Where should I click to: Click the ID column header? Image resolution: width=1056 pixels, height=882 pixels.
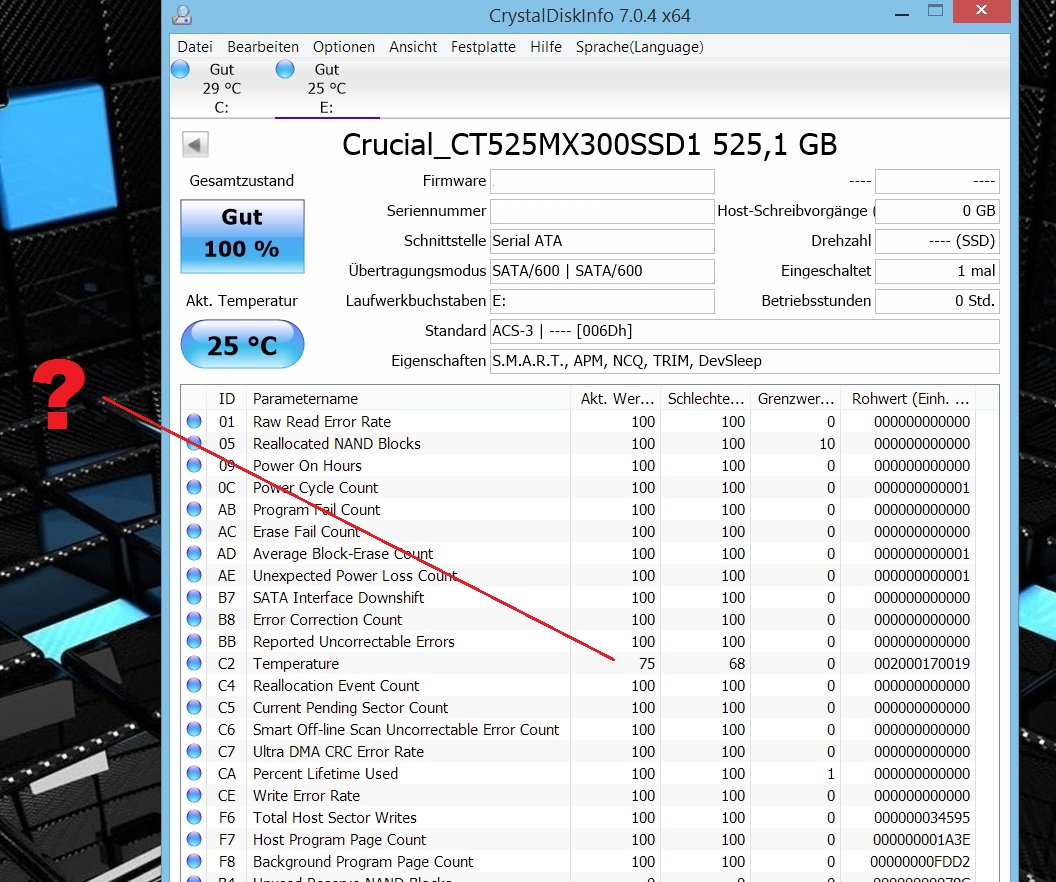tap(227, 399)
